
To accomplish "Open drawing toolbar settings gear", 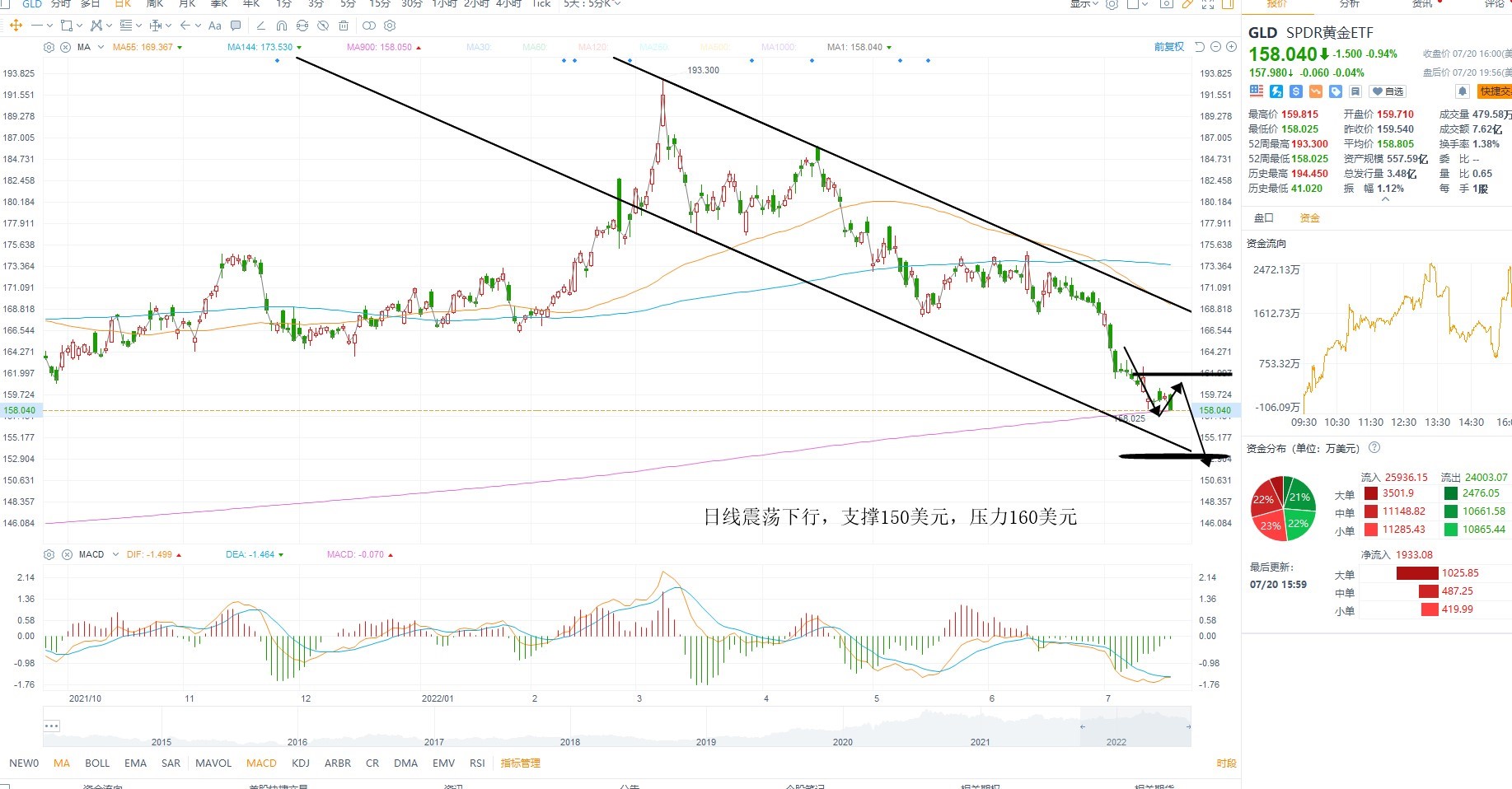I will [x=390, y=26].
